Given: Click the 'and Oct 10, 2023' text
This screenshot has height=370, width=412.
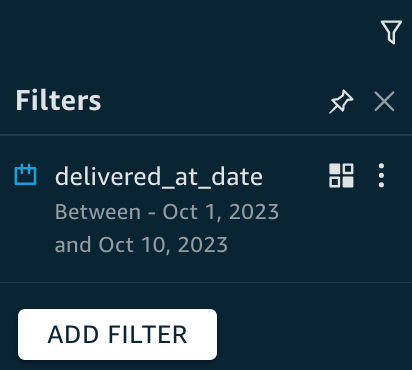Looking at the screenshot, I should click(x=141, y=245).
